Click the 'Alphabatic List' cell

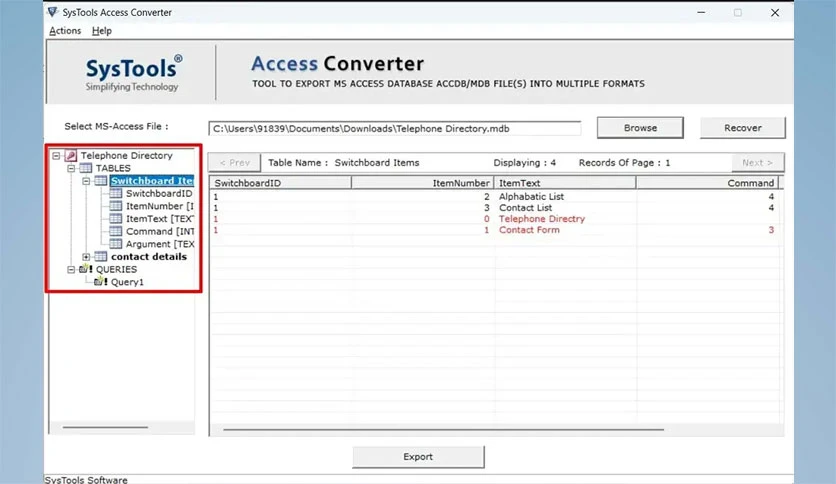point(531,197)
